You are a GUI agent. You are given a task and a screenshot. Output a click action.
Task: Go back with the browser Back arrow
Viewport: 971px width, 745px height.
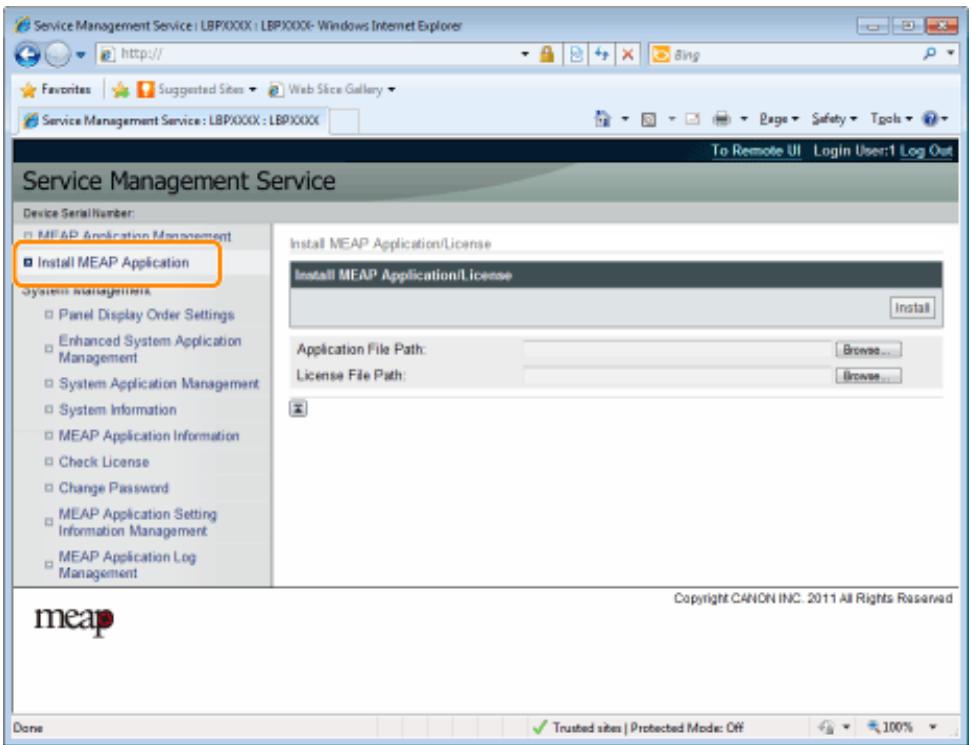point(27,54)
